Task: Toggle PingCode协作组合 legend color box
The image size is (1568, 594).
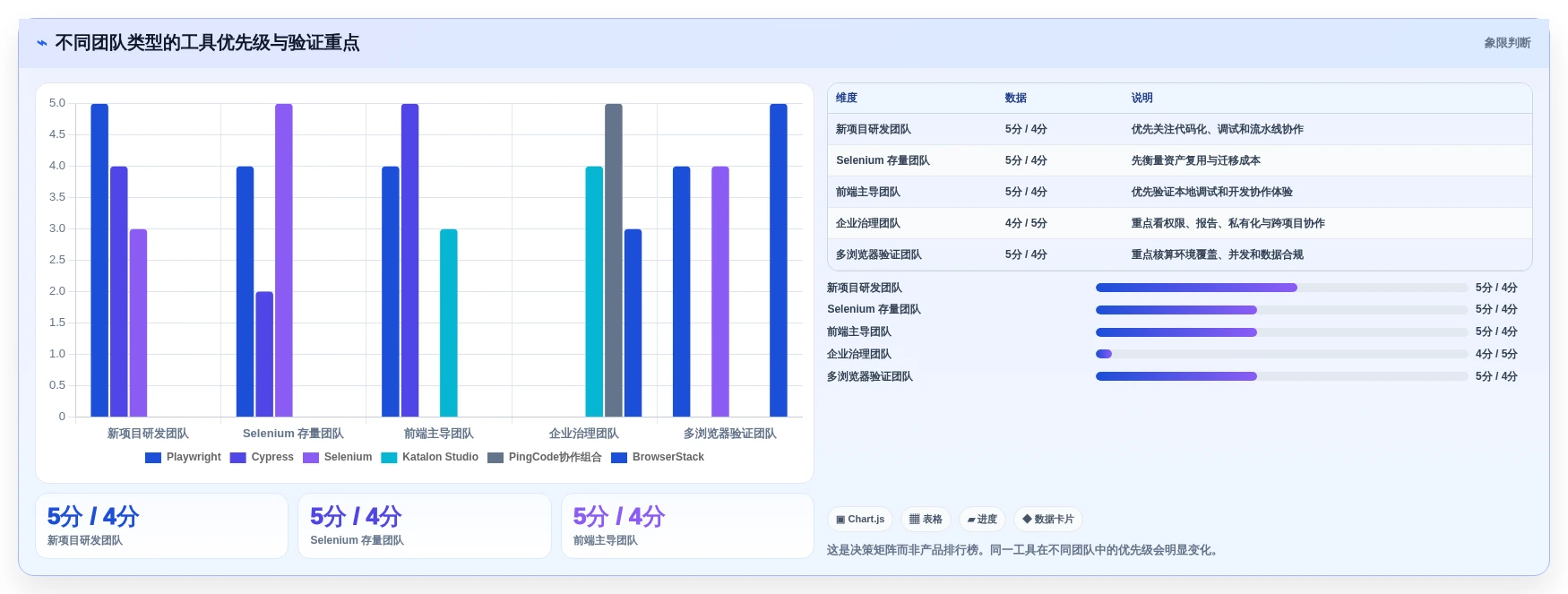Action: click(495, 458)
